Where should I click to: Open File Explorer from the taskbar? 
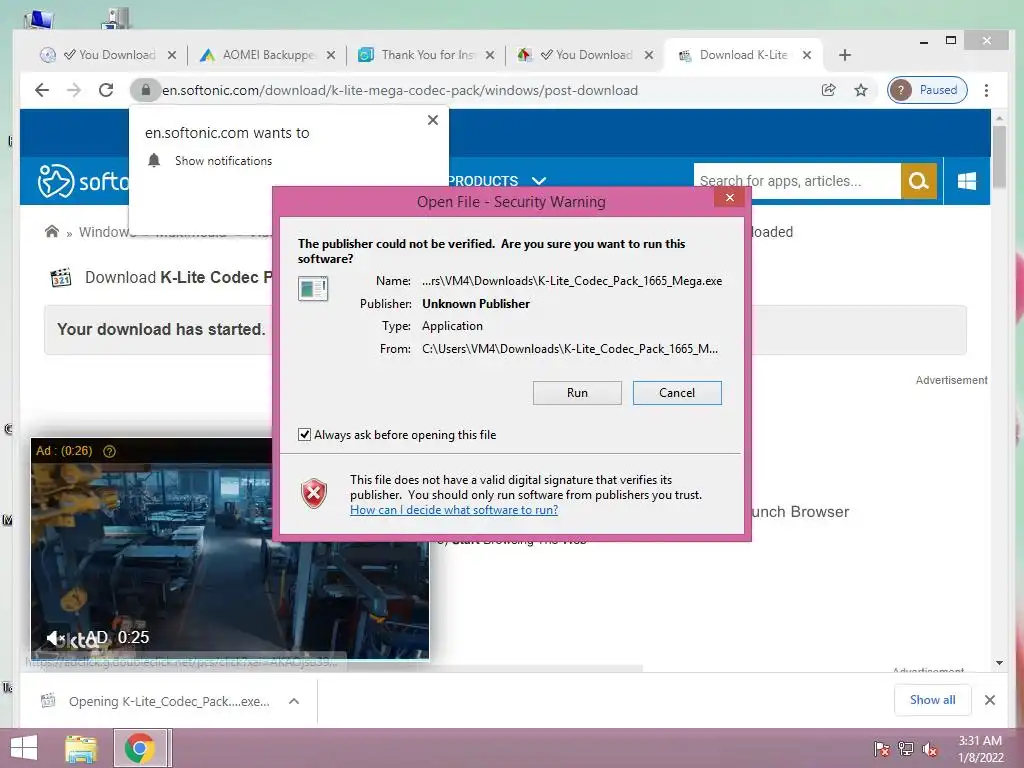click(x=81, y=748)
